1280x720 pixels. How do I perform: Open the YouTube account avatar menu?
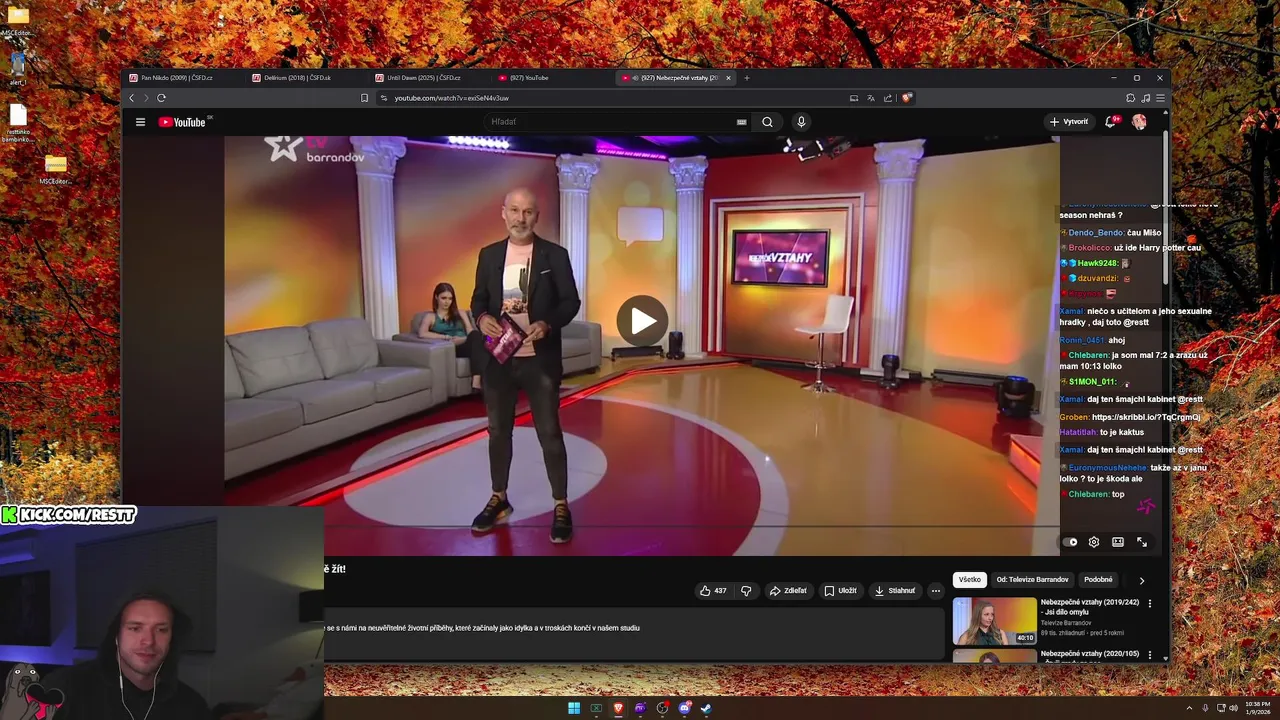point(1139,122)
